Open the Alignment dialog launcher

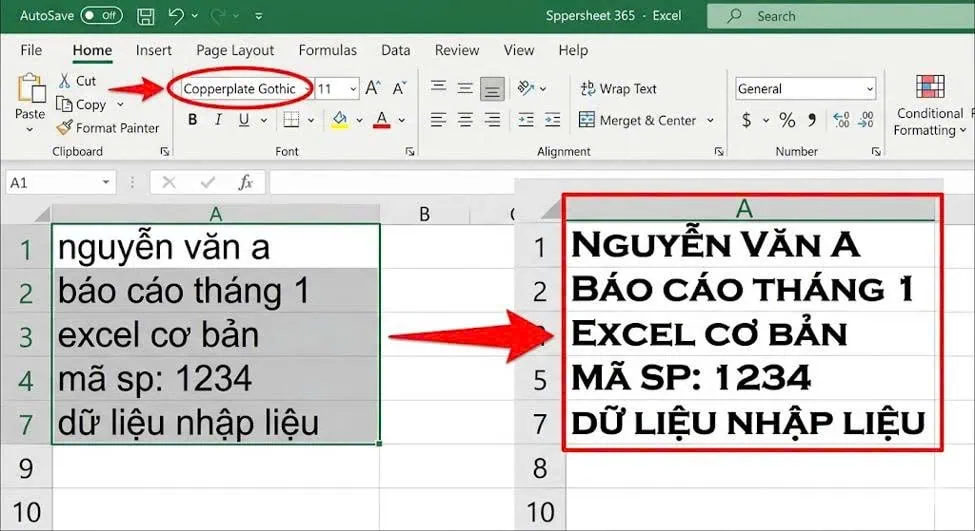pyautogui.click(x=719, y=151)
